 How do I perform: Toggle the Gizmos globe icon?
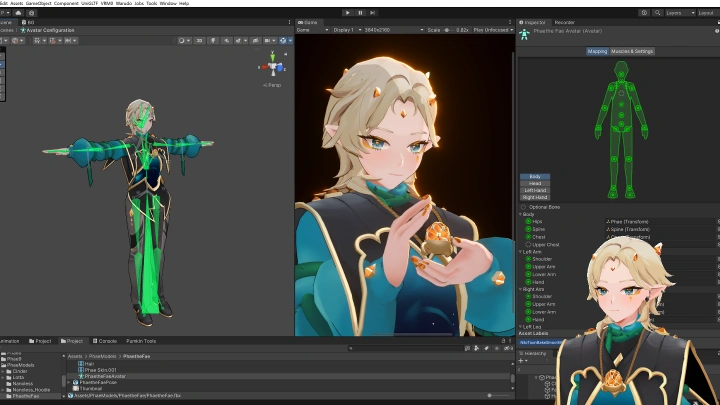point(283,40)
